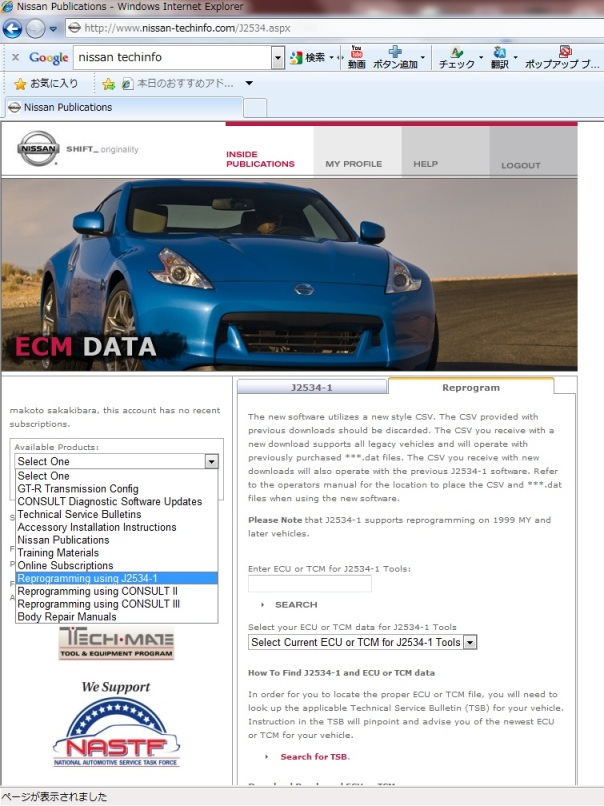Click the Tech-Mate Tool & Equipment logo
The image size is (604, 806).
(117, 643)
